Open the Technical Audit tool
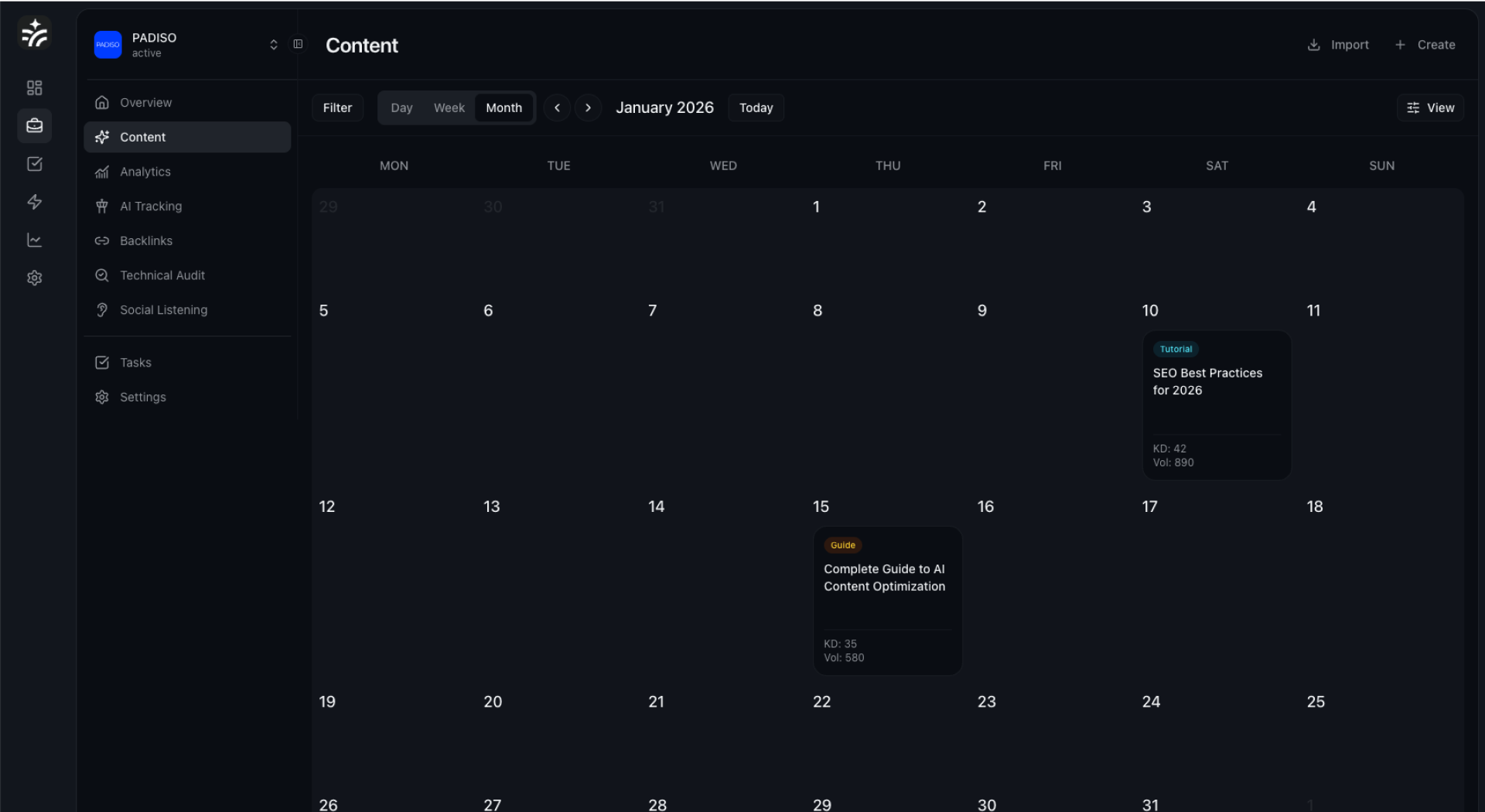Image resolution: width=1485 pixels, height=812 pixels. click(x=162, y=275)
